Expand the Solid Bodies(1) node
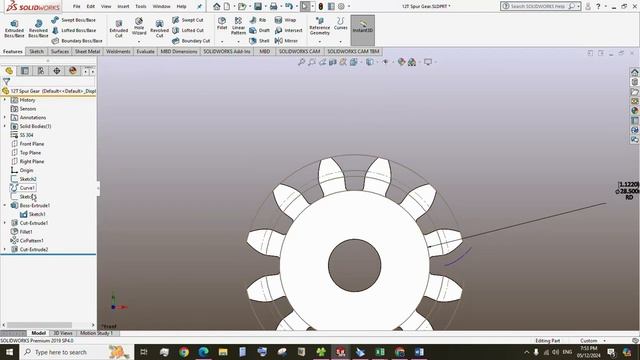 (x=5, y=126)
